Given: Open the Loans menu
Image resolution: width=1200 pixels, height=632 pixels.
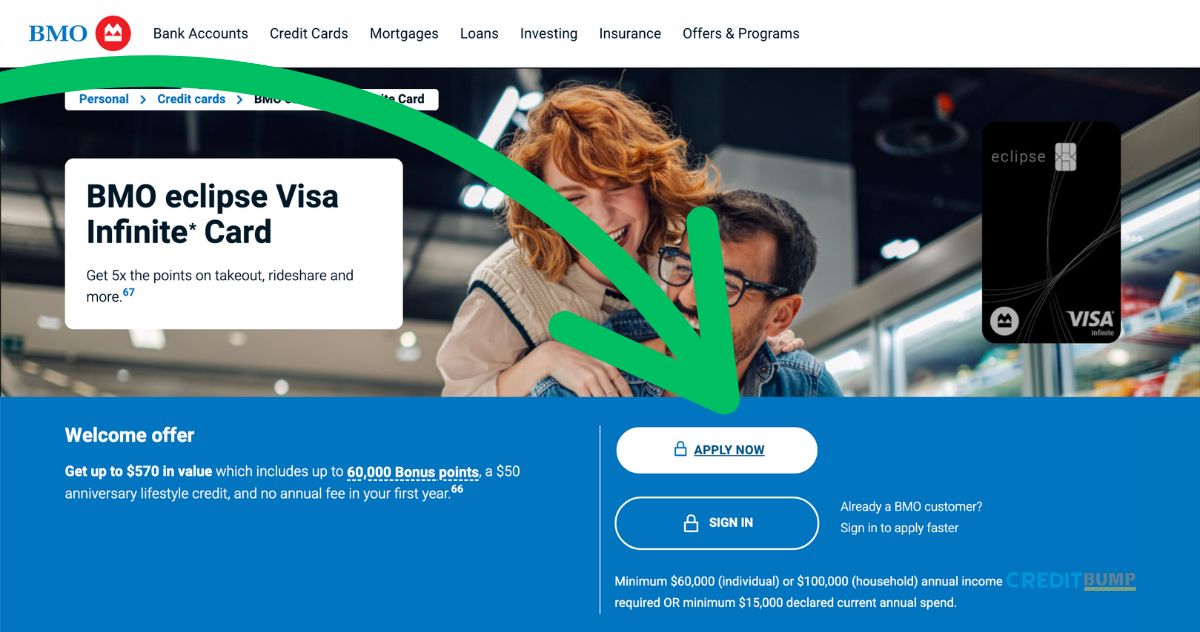Looking at the screenshot, I should (479, 33).
